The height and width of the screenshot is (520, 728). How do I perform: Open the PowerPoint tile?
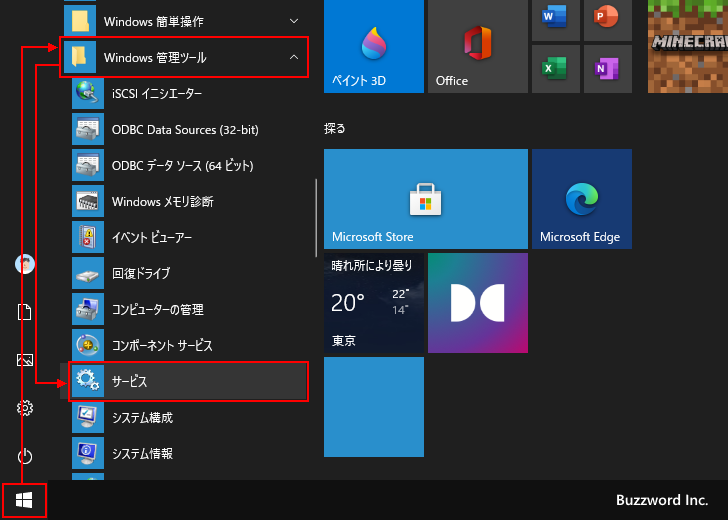tap(607, 20)
